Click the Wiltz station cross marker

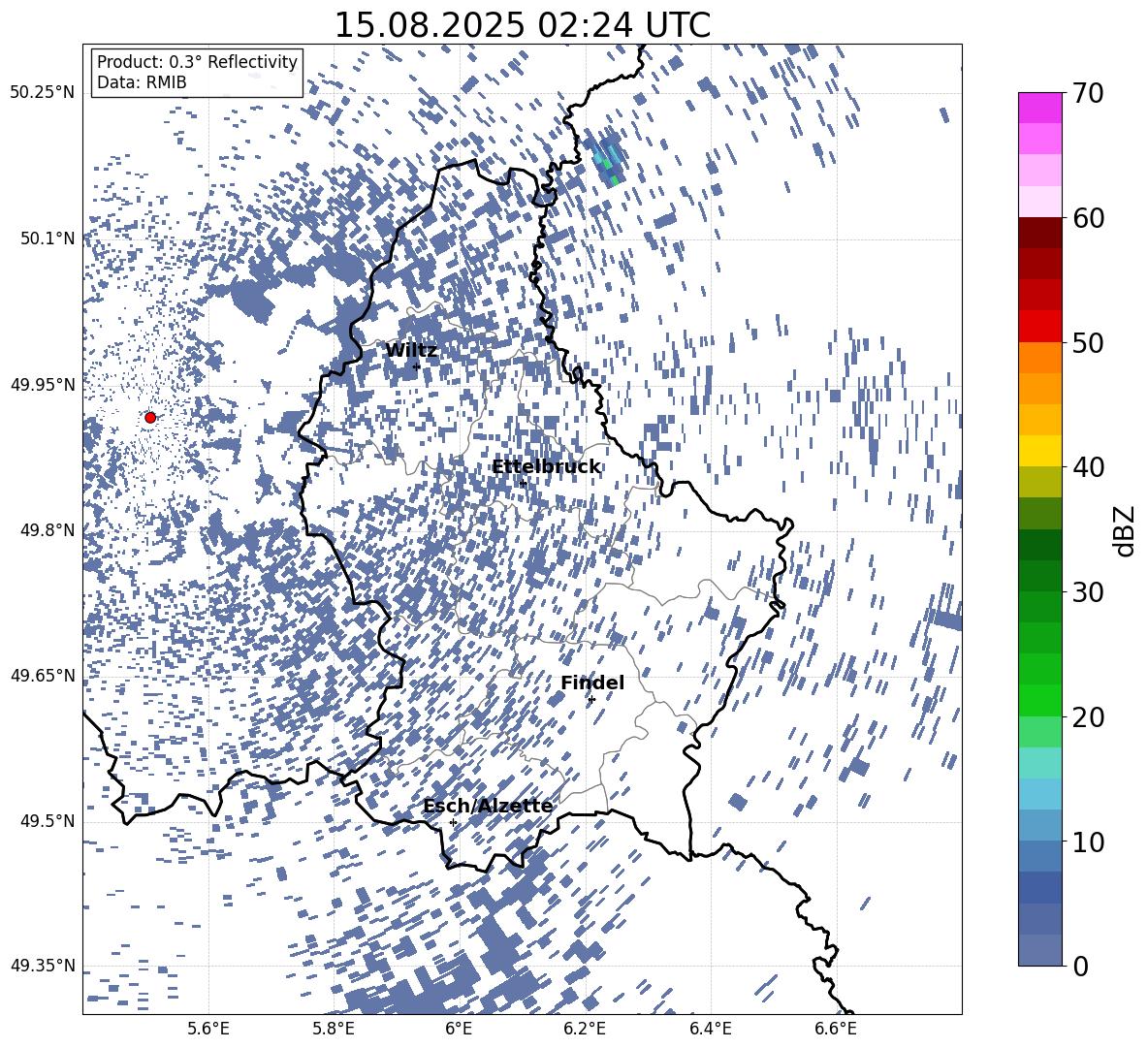point(417,366)
